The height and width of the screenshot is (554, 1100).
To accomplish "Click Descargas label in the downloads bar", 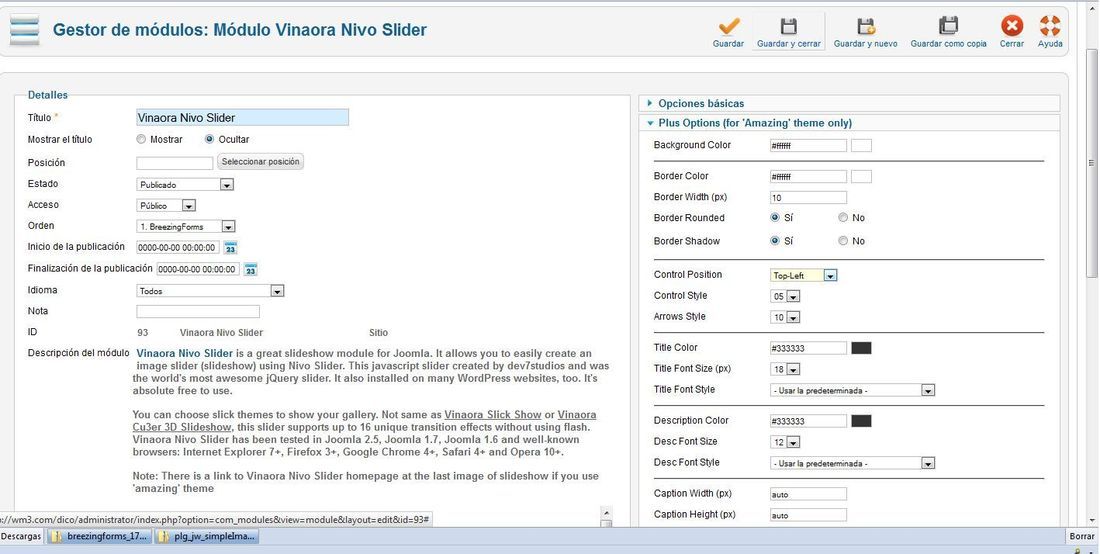I will pos(21,536).
